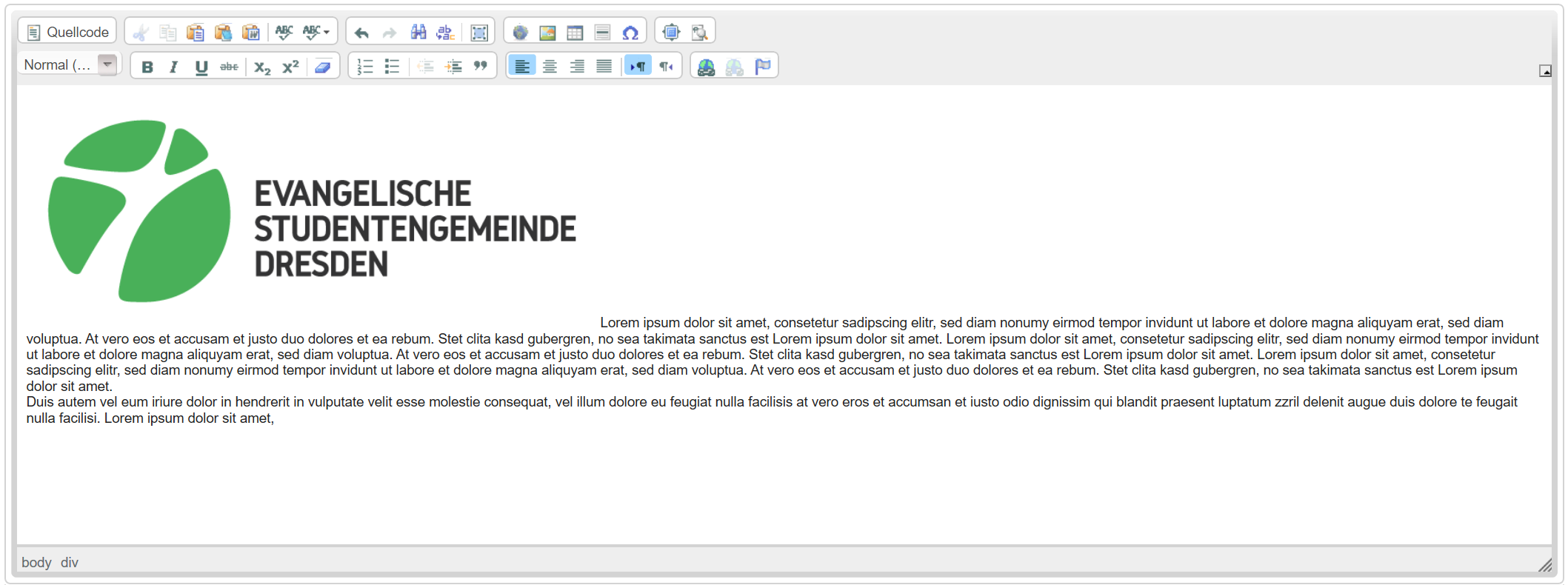
Task: Remove formatting with eraser icon
Action: pyautogui.click(x=323, y=67)
